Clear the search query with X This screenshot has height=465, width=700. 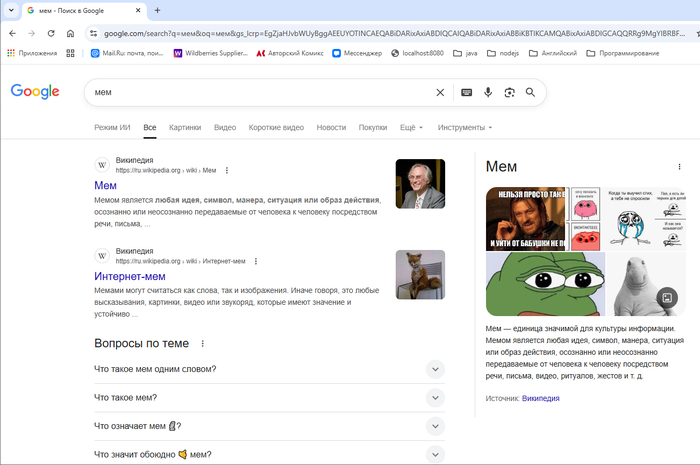(x=440, y=92)
